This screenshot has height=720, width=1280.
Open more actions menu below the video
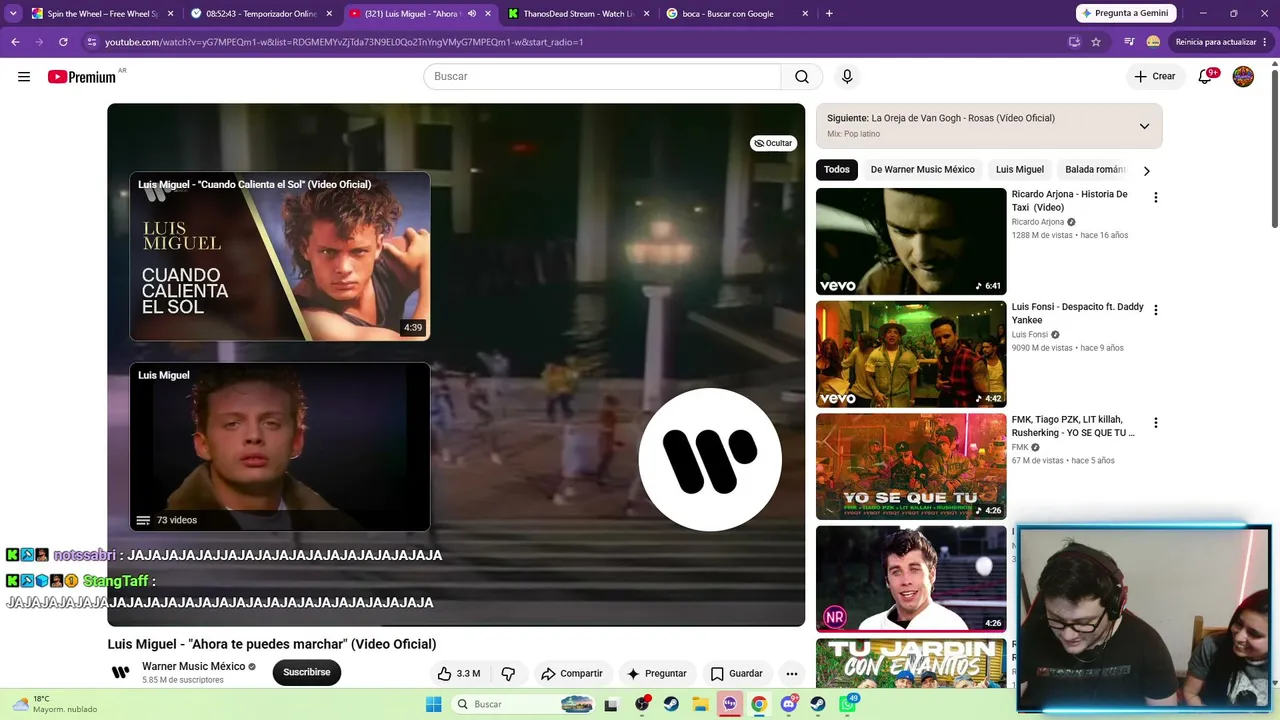792,673
